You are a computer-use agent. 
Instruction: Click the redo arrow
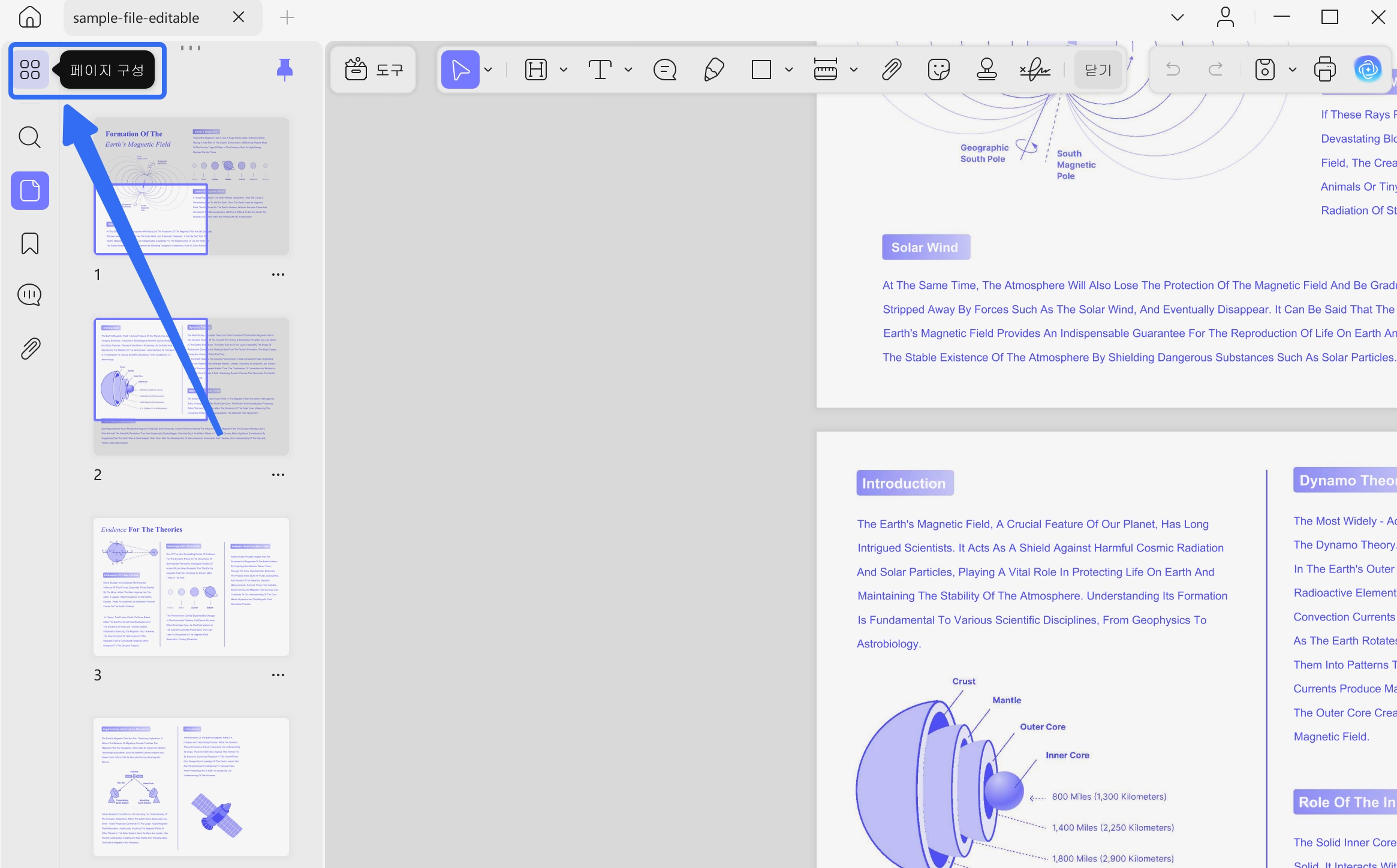(x=1216, y=70)
